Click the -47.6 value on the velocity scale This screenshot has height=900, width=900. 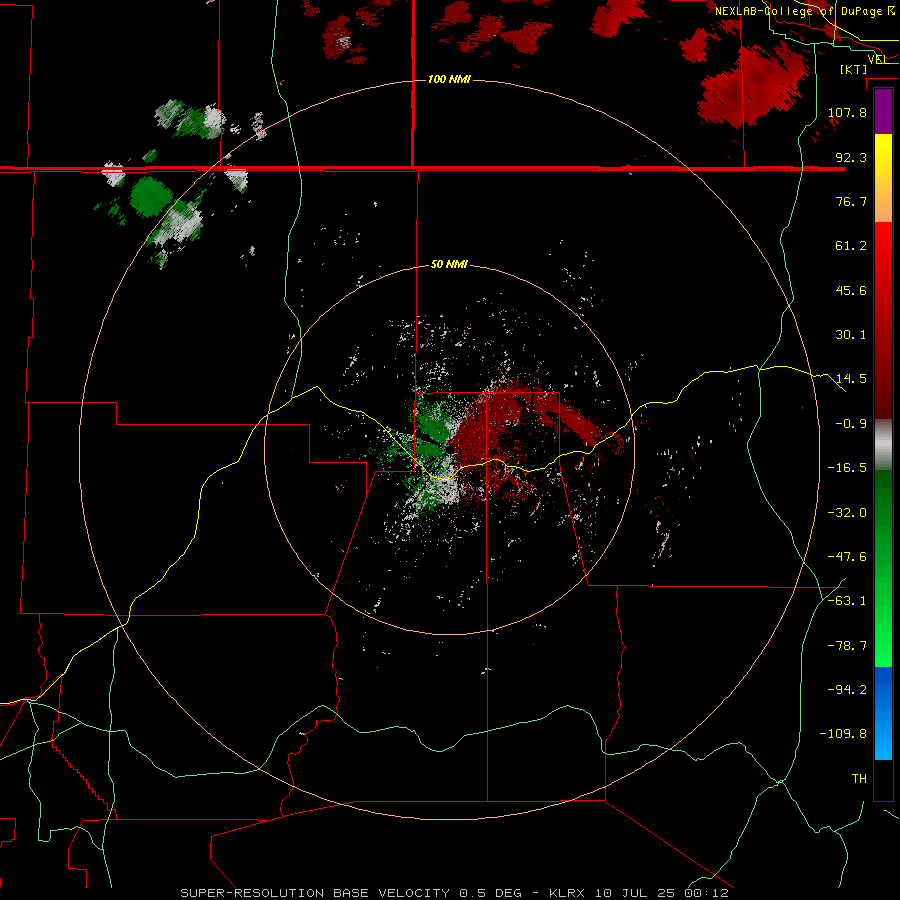847,557
